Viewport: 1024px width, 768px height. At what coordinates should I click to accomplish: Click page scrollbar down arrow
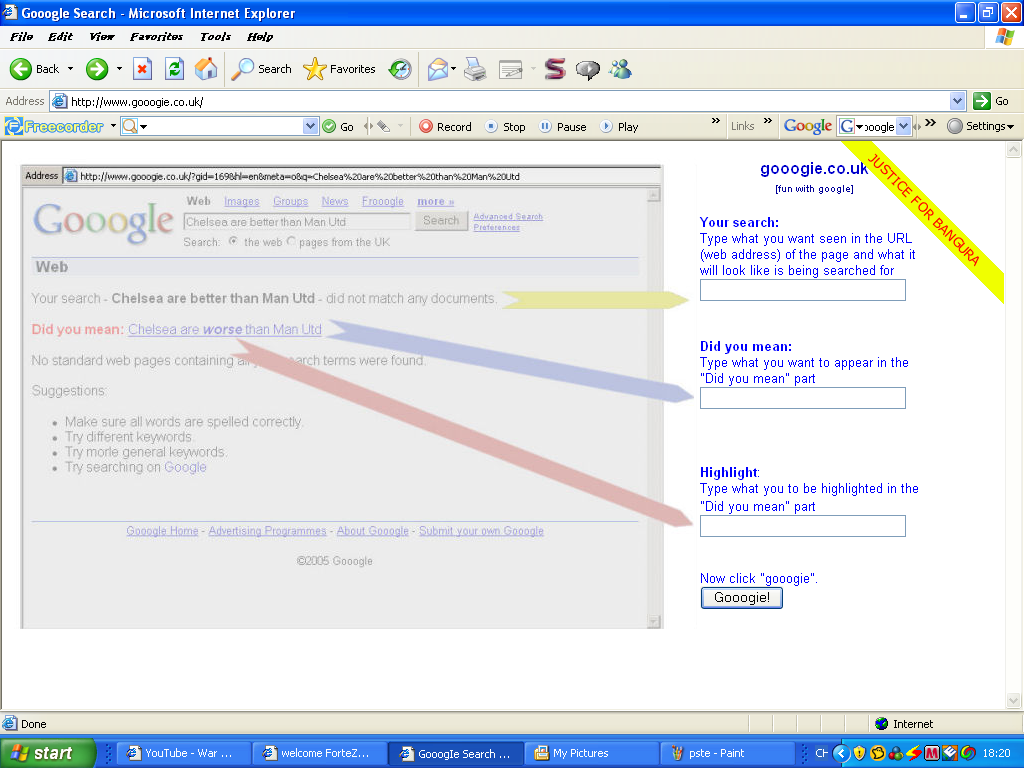[x=1014, y=701]
